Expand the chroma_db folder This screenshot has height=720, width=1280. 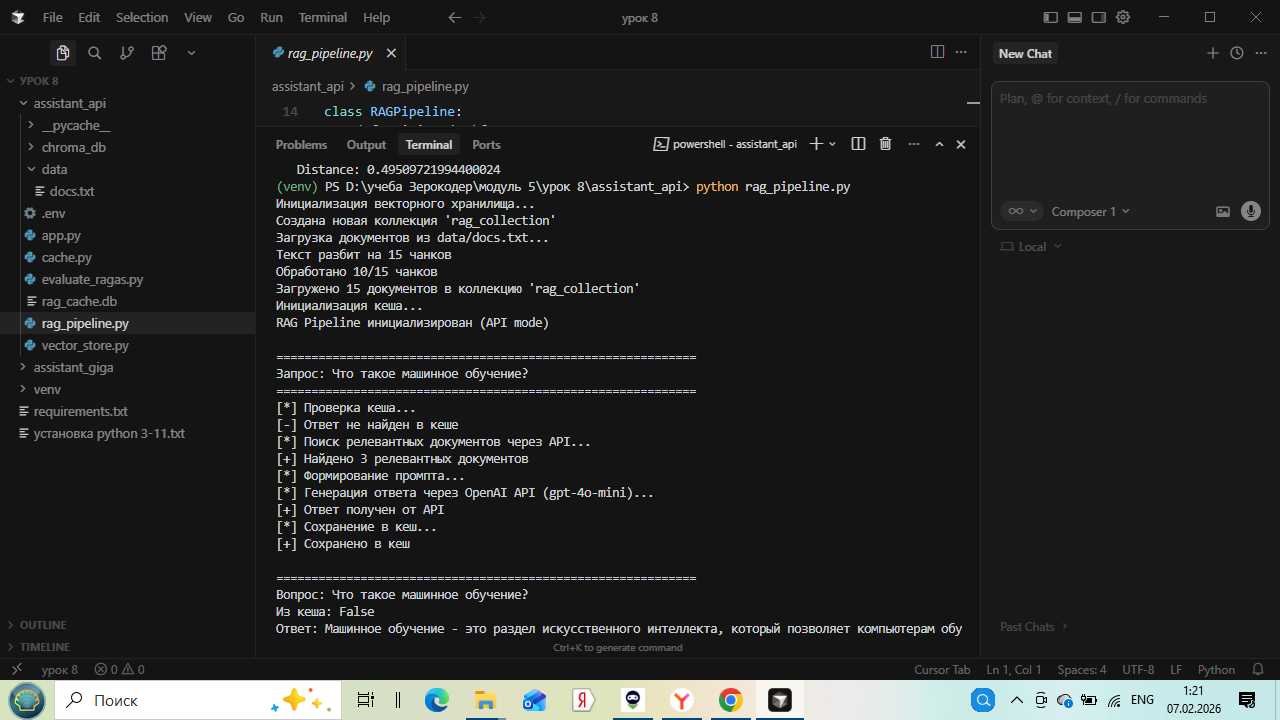tap(128, 147)
